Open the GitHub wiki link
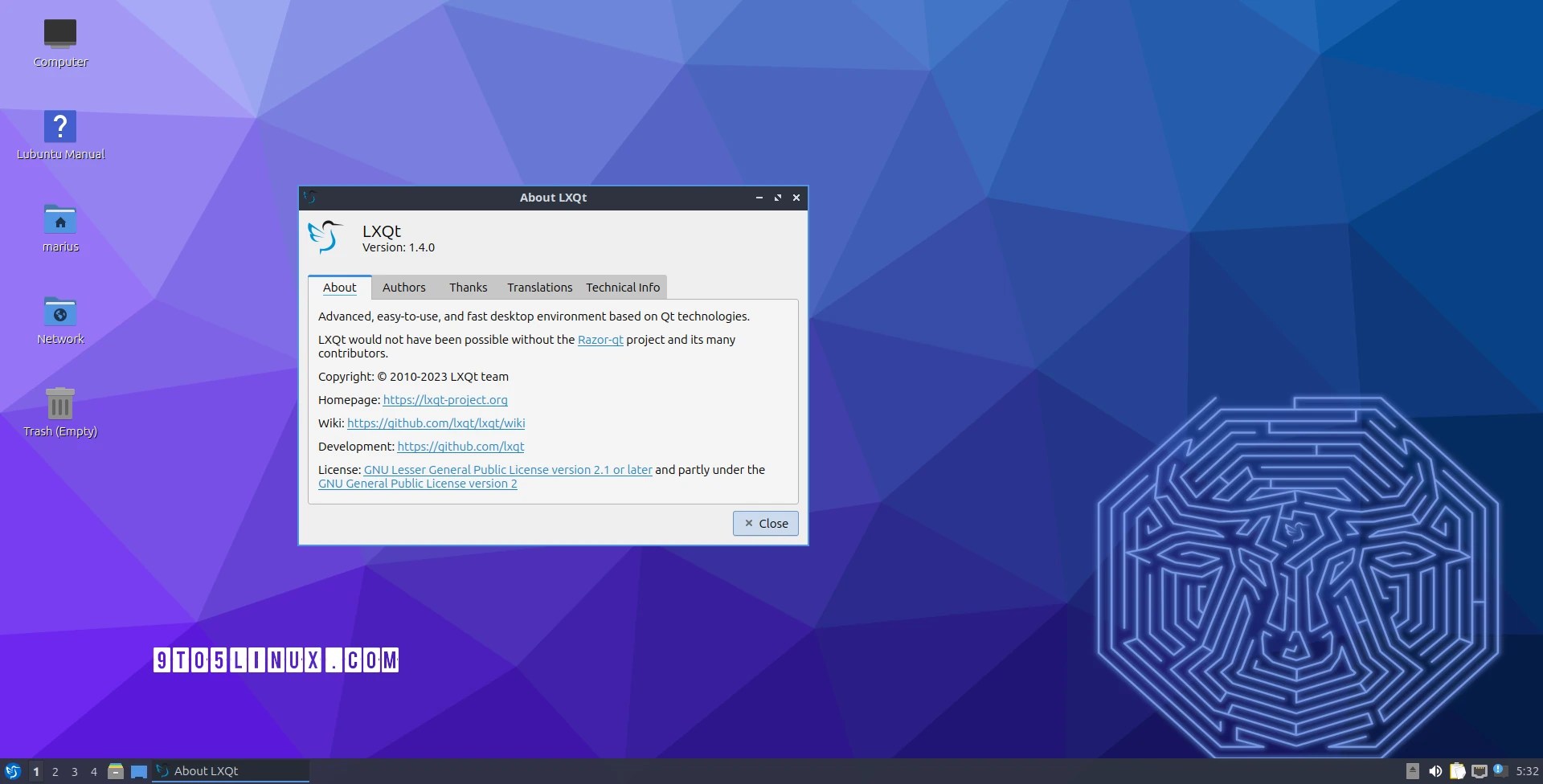Screen dimensions: 1543x784 click(436, 423)
